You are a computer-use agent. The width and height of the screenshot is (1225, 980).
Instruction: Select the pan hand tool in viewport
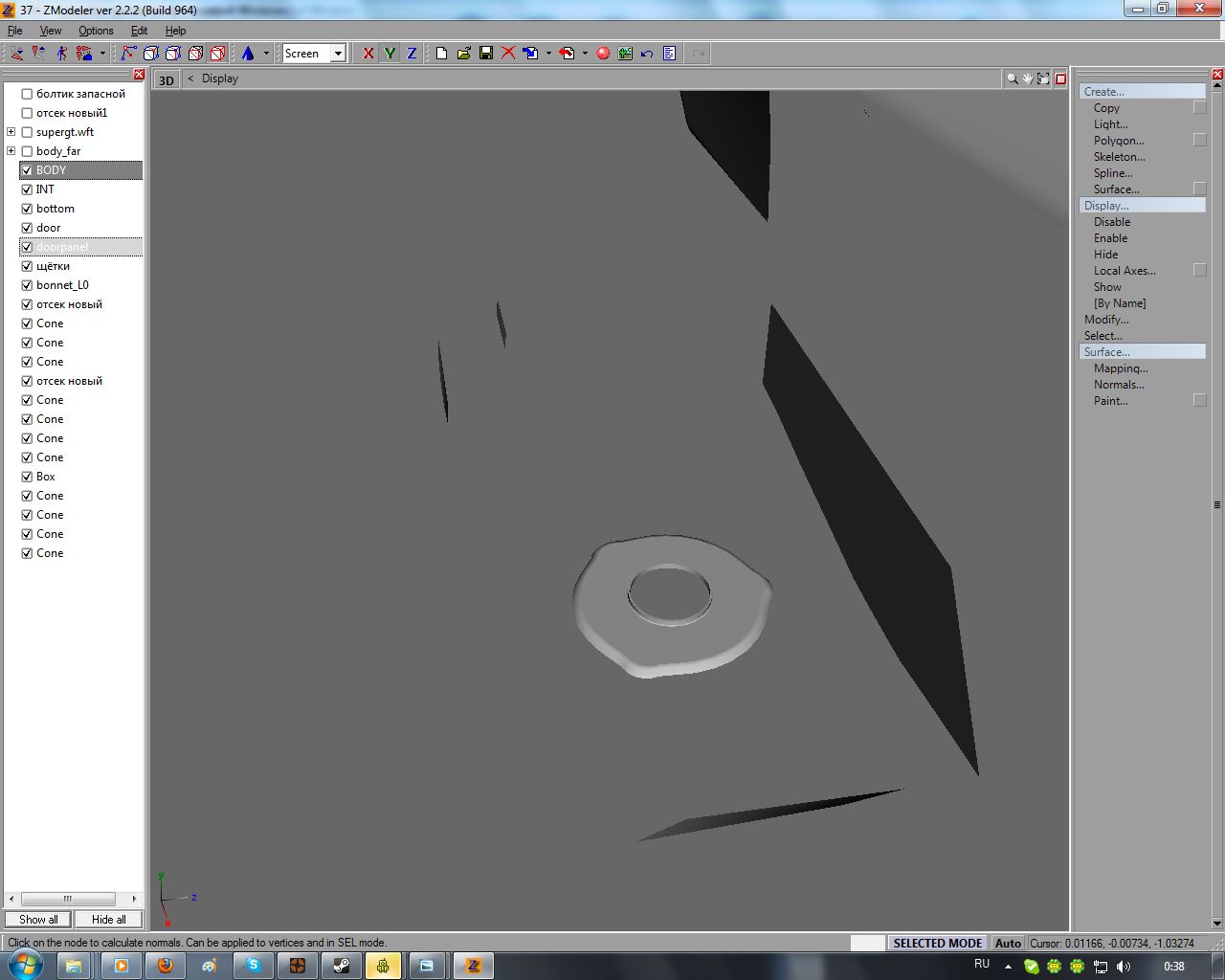point(1028,78)
